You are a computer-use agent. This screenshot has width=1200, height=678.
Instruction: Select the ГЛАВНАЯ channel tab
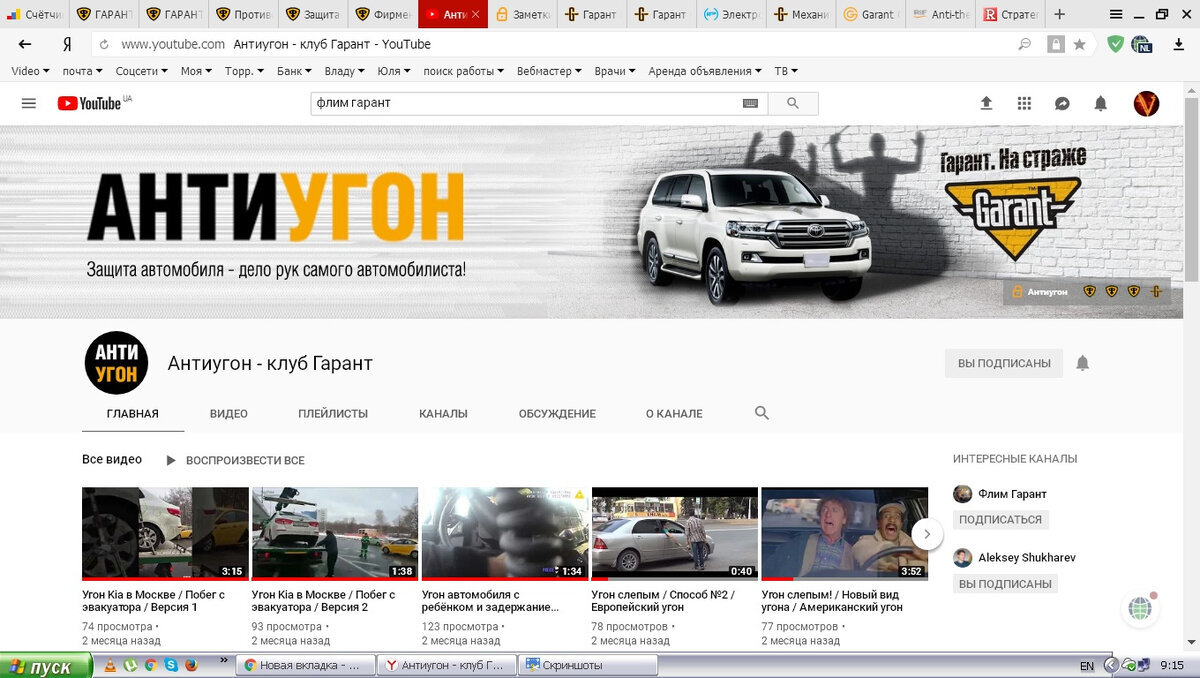coord(133,413)
